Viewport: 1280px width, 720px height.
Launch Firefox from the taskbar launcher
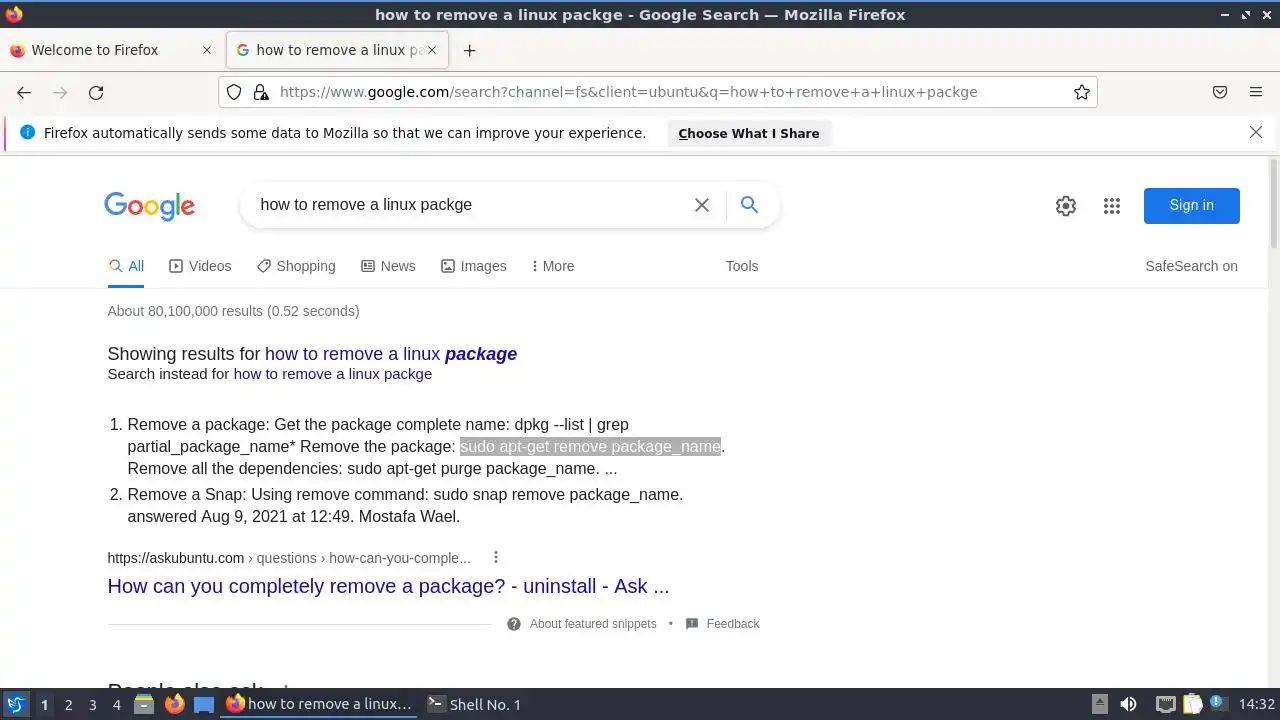[x=174, y=704]
